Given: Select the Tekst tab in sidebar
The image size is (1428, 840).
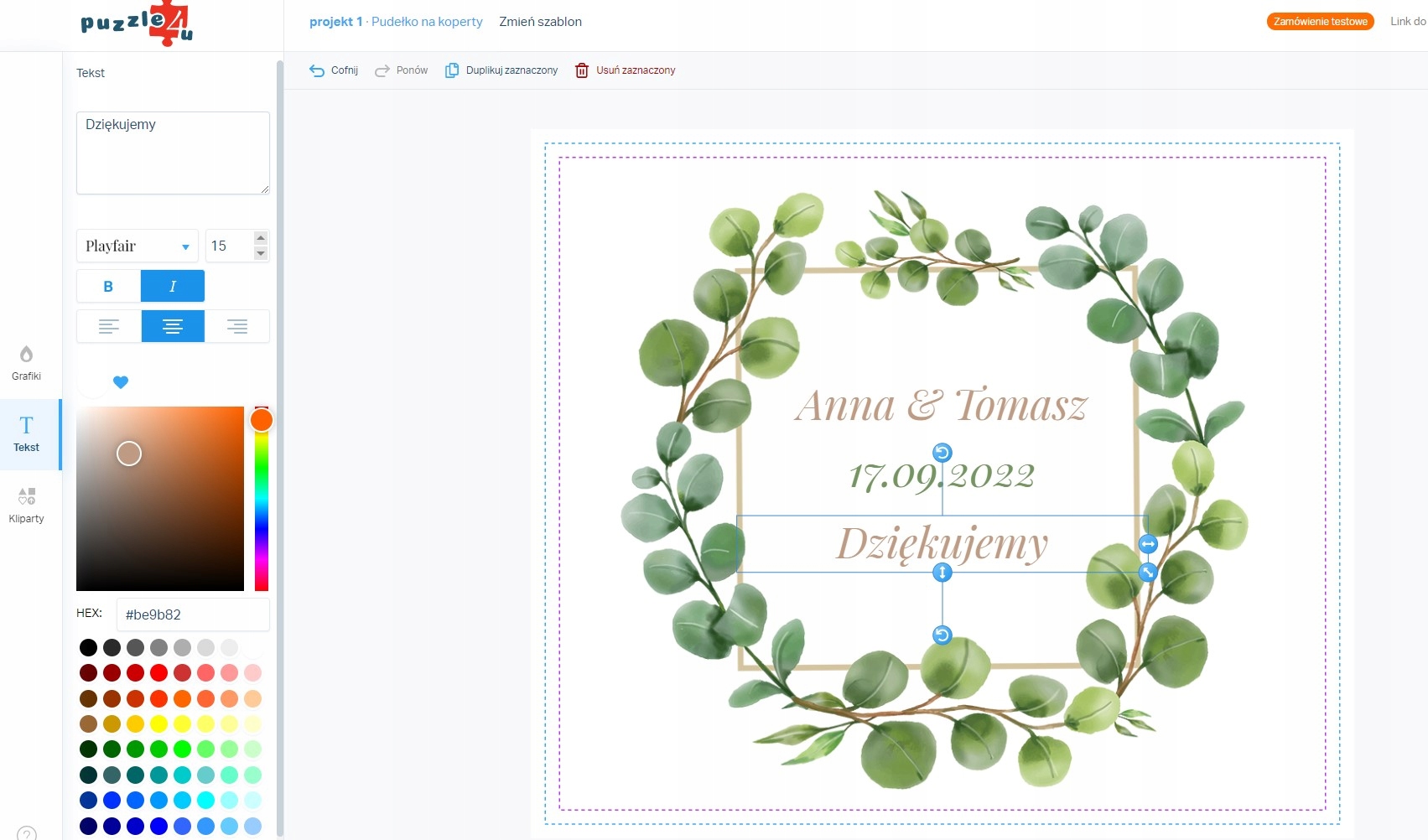Looking at the screenshot, I should point(26,434).
